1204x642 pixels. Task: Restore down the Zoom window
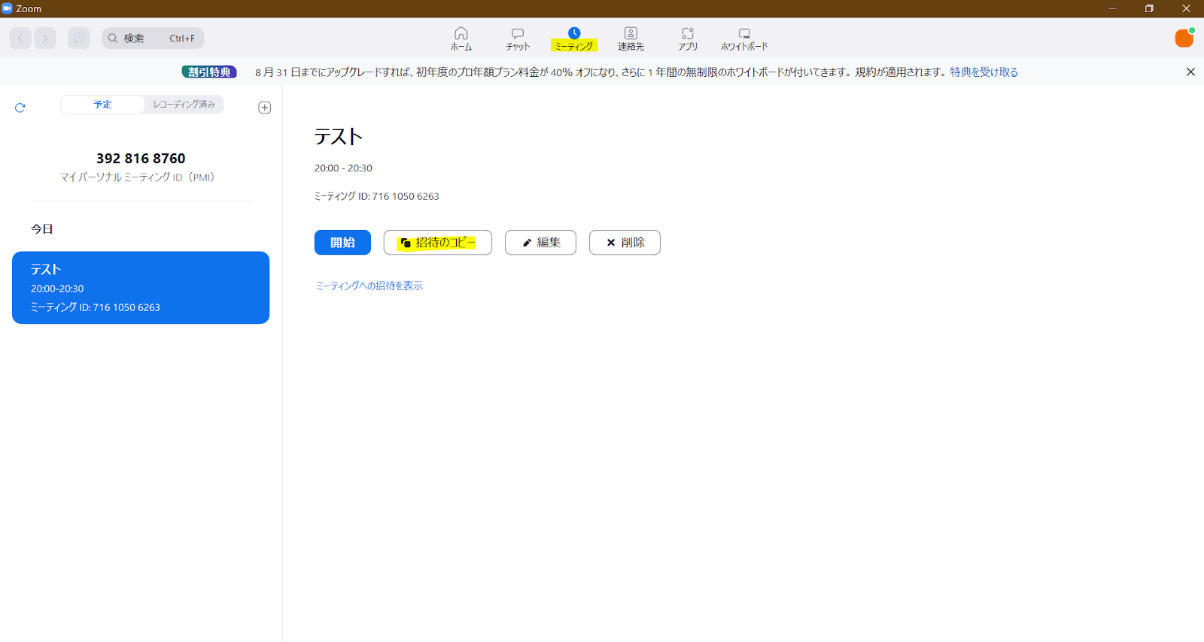tap(1149, 8)
